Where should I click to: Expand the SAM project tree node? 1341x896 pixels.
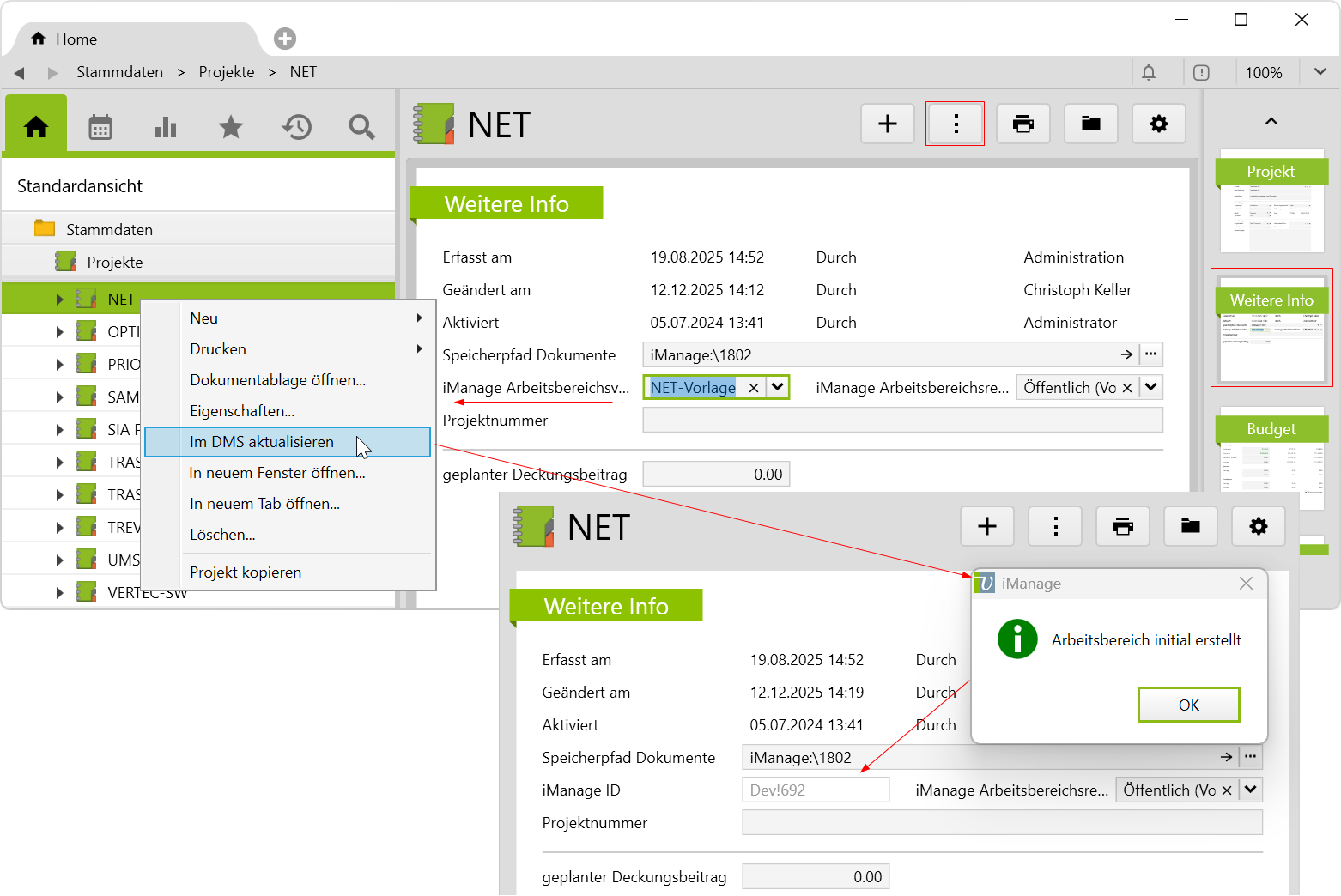tap(59, 397)
